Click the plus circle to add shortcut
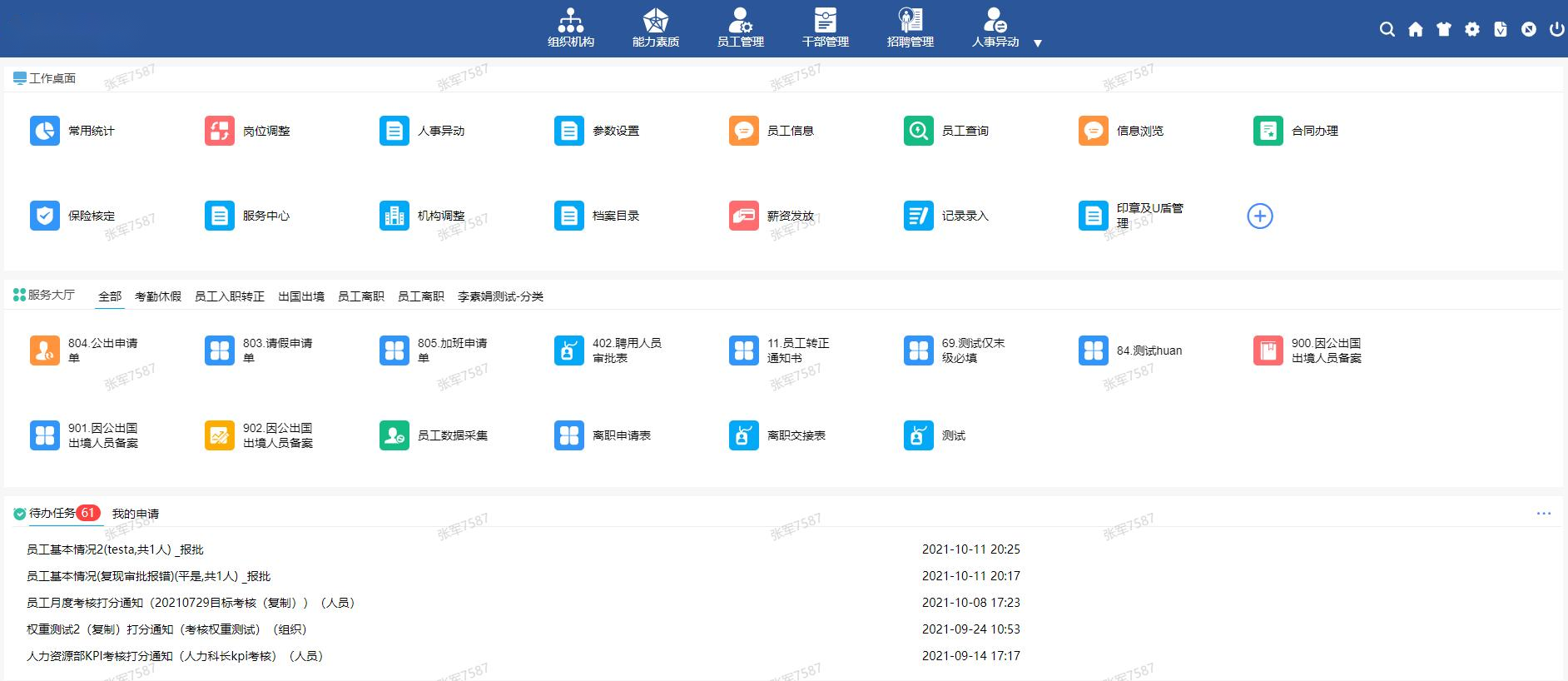Viewport: 1568px width, 681px height. pos(1259,216)
